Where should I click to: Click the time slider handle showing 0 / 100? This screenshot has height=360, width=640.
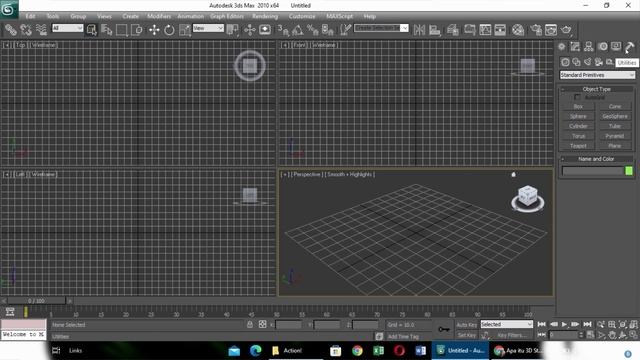point(36,301)
